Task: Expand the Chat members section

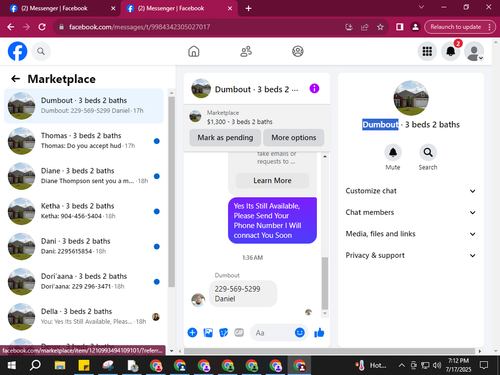Action: coord(411,212)
